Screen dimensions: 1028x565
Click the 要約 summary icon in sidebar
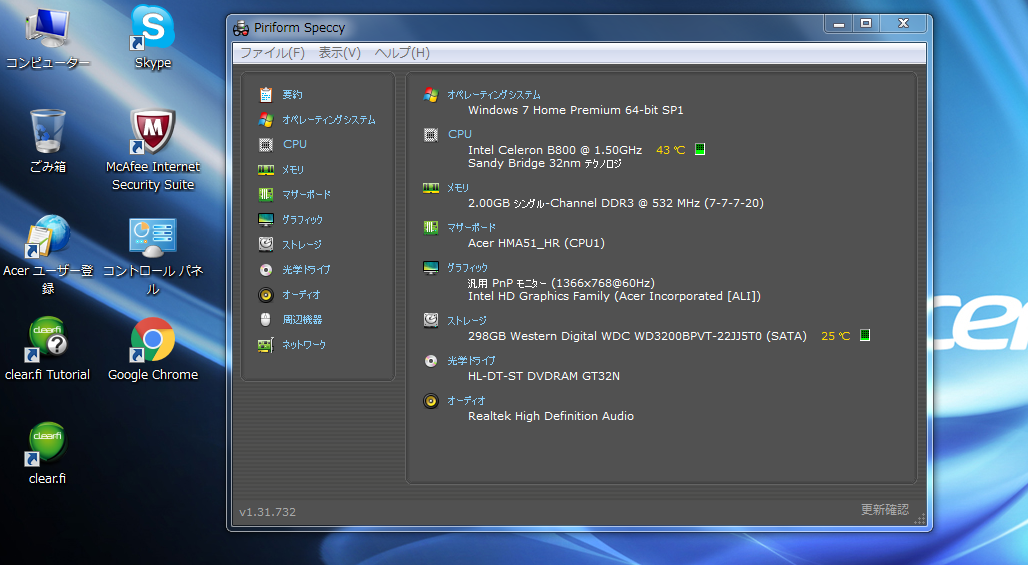pyautogui.click(x=266, y=94)
